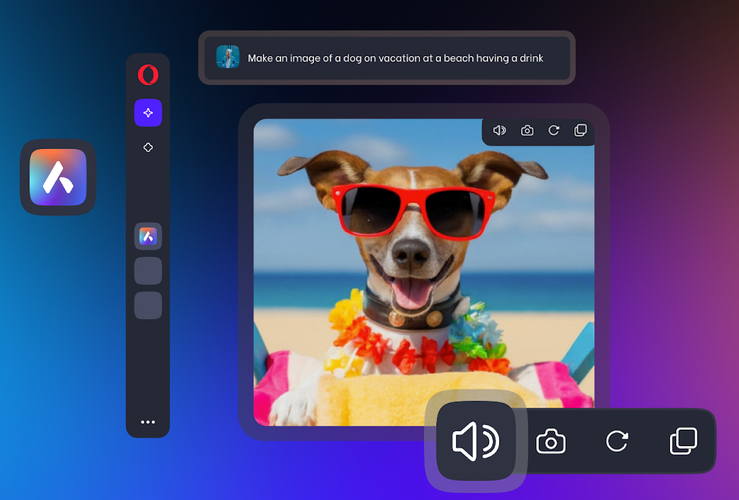This screenshot has width=739, height=500.
Task: Click the small regenerate arrow above the image
Action: [x=554, y=130]
